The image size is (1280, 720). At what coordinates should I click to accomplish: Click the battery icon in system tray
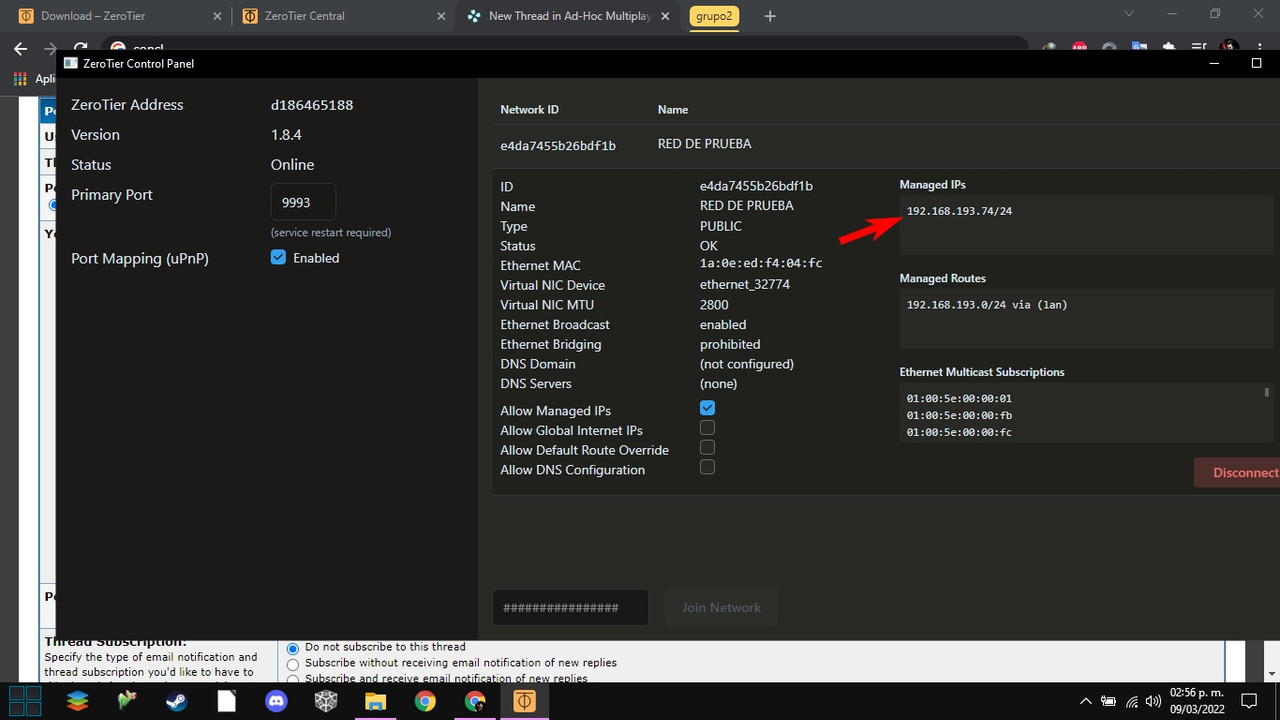[1108, 701]
